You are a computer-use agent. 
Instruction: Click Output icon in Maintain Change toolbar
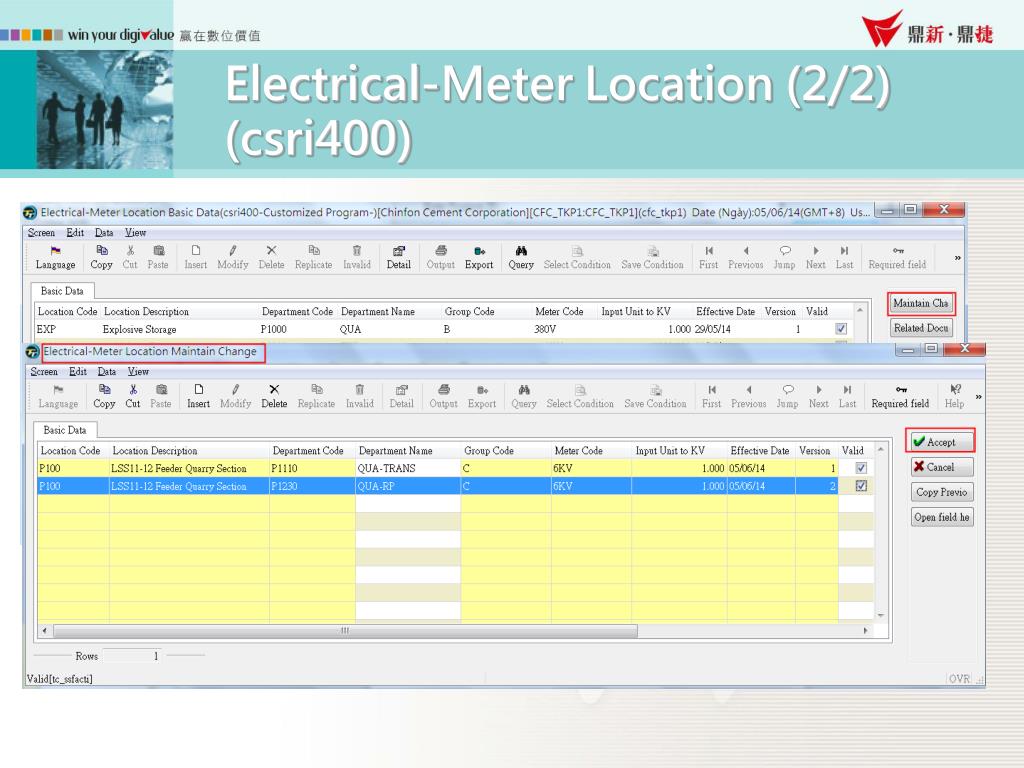click(443, 389)
